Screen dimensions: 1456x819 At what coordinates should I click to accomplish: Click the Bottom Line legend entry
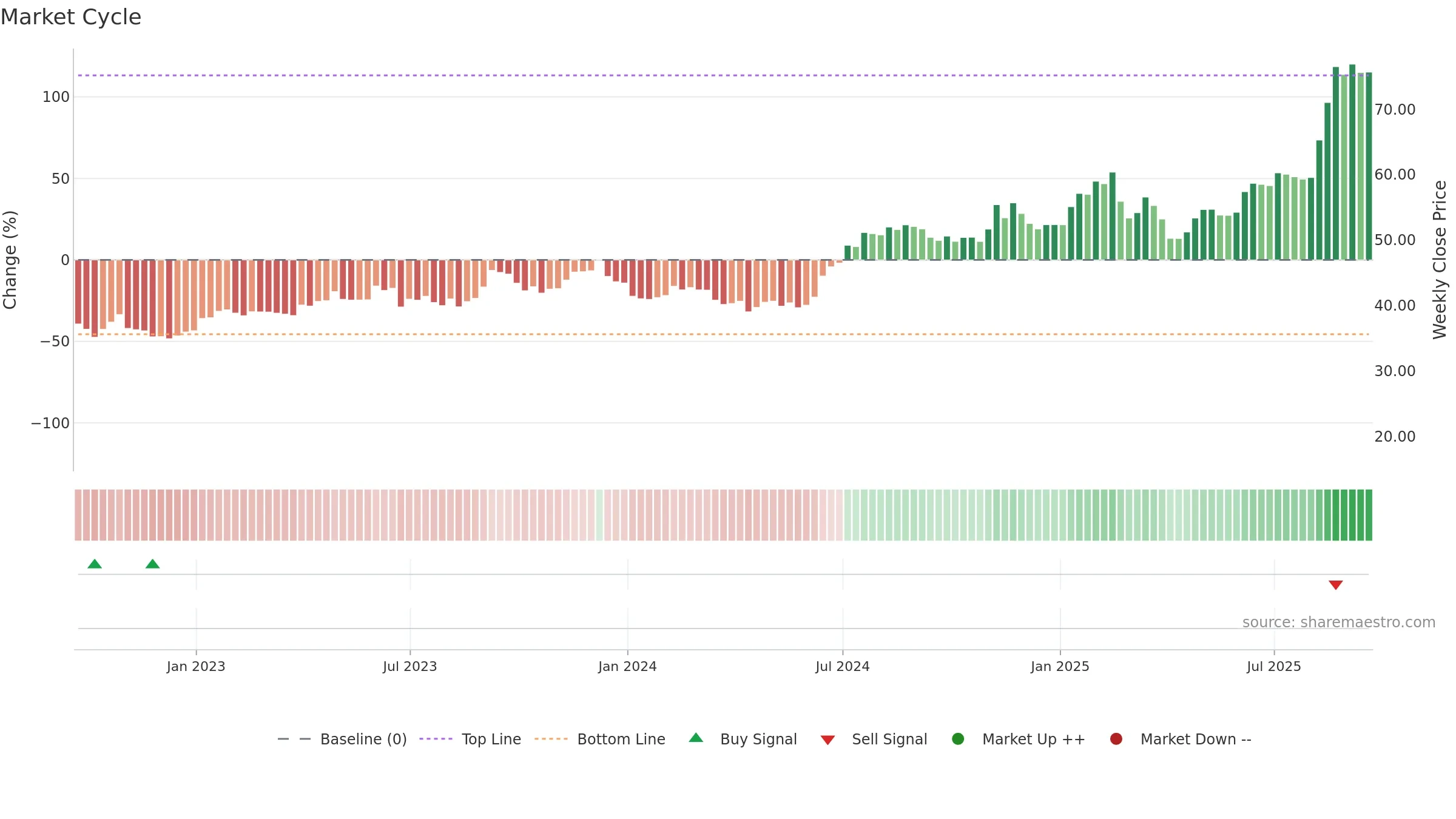(x=600, y=739)
